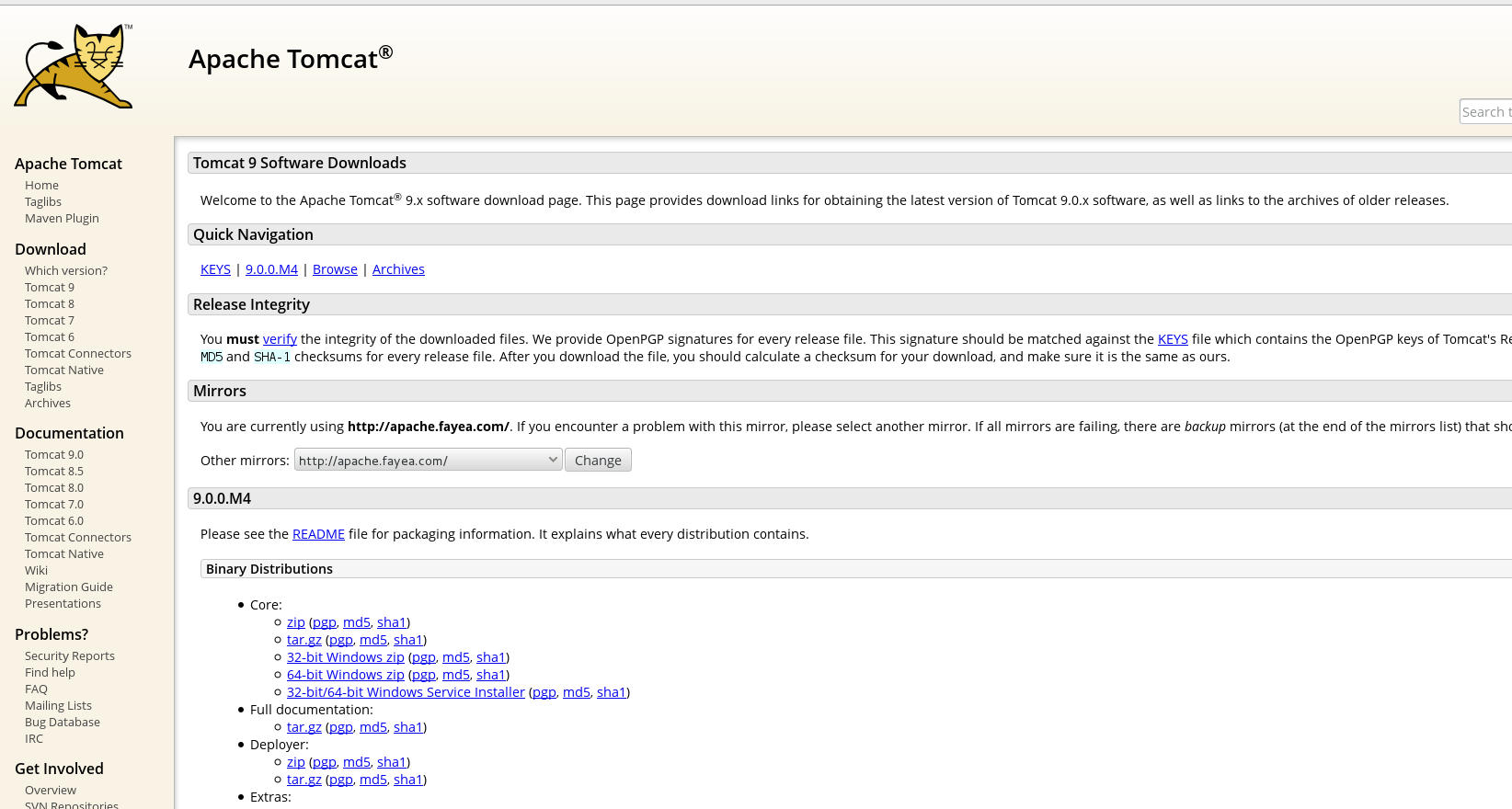The width and height of the screenshot is (1512, 809).
Task: Download 32-bit/64-bit Windows Service Installer
Action: 406,692
